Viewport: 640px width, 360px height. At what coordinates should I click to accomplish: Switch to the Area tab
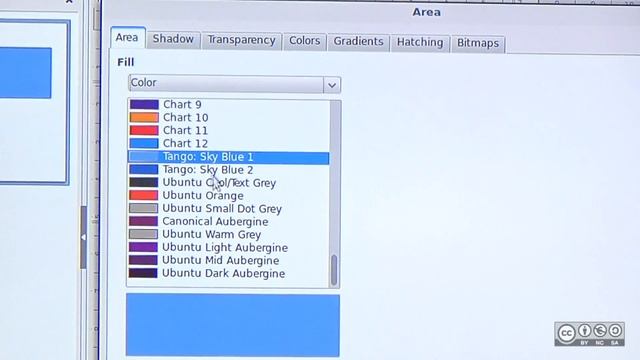point(127,38)
